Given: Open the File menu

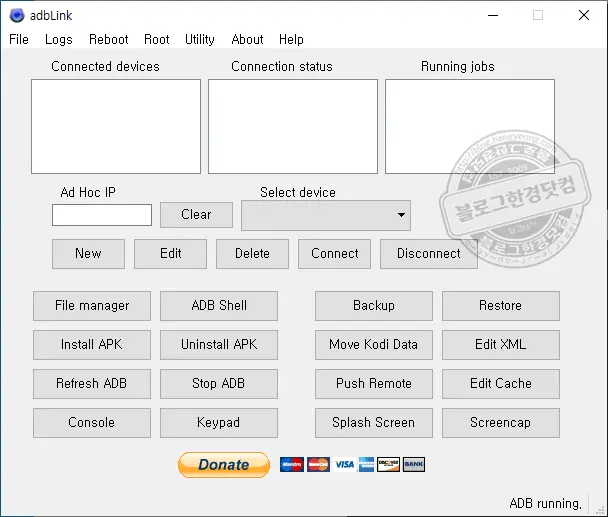Looking at the screenshot, I should point(19,39).
